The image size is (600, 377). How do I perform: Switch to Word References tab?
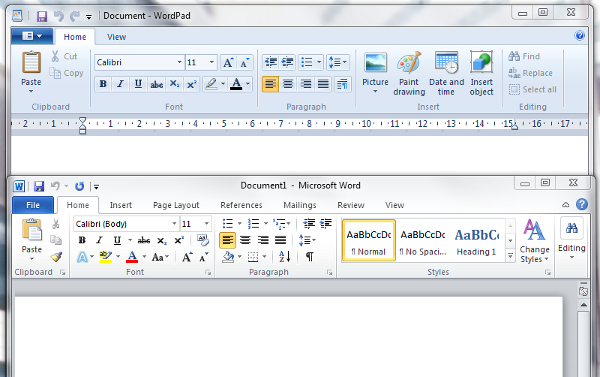click(241, 205)
